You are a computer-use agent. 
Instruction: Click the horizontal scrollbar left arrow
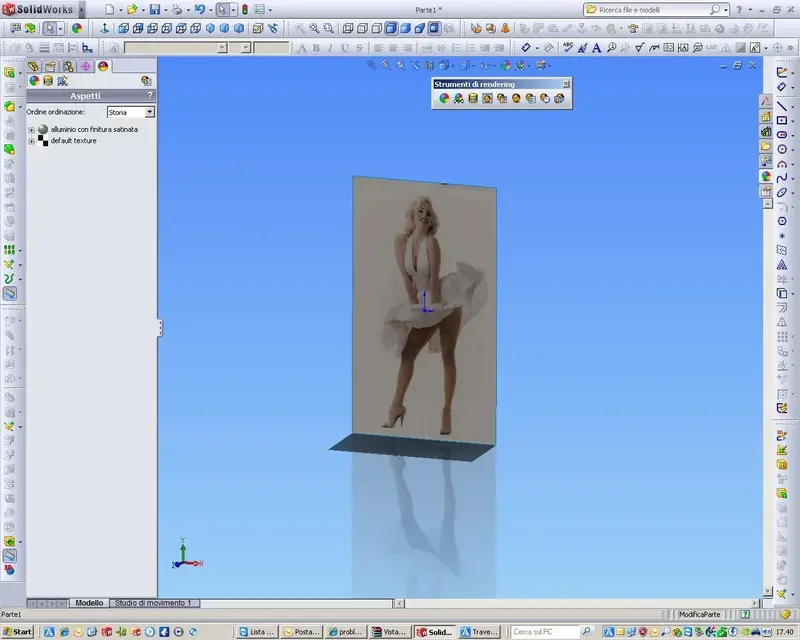click(400, 603)
